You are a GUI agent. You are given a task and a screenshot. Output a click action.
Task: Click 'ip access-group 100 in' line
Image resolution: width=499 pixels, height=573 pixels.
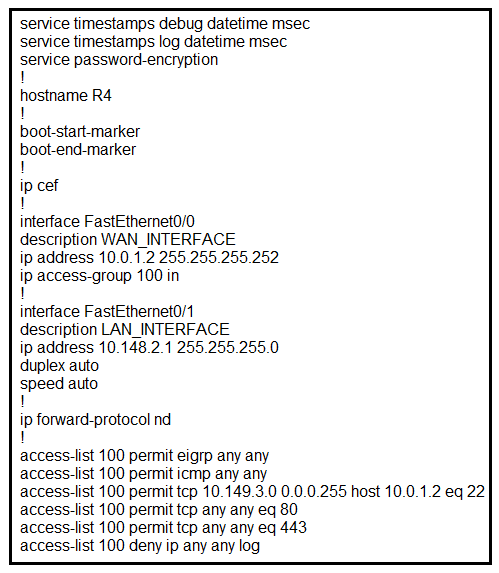pyautogui.click(x=100, y=276)
